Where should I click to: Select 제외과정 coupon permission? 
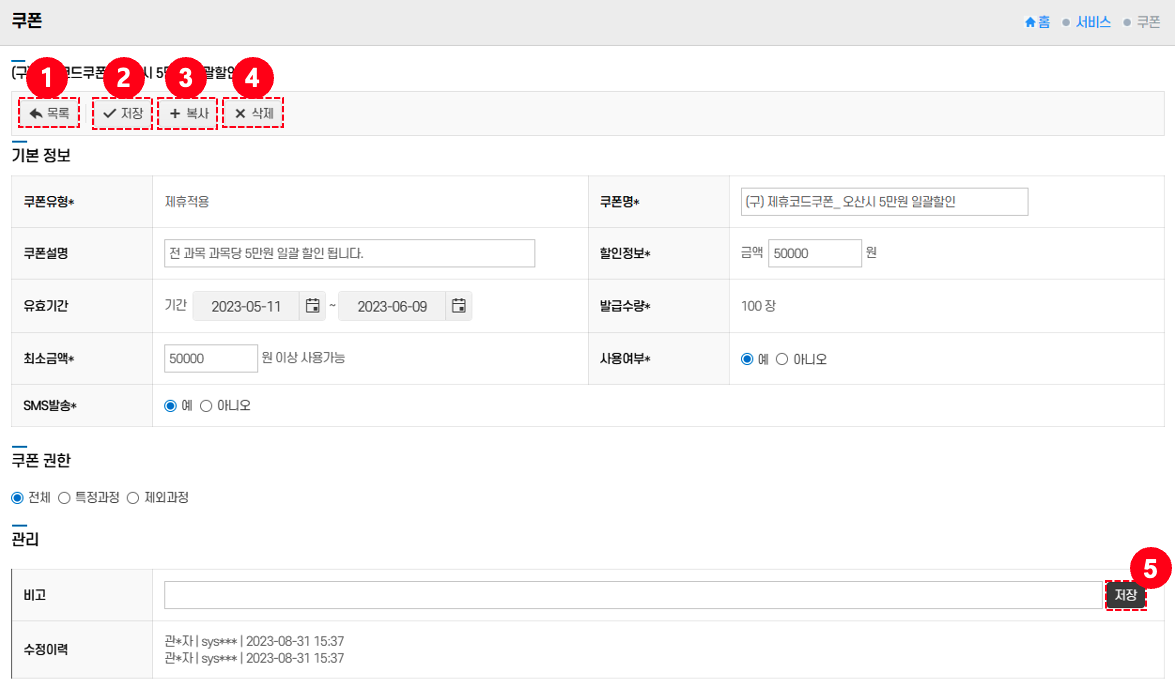click(x=133, y=498)
